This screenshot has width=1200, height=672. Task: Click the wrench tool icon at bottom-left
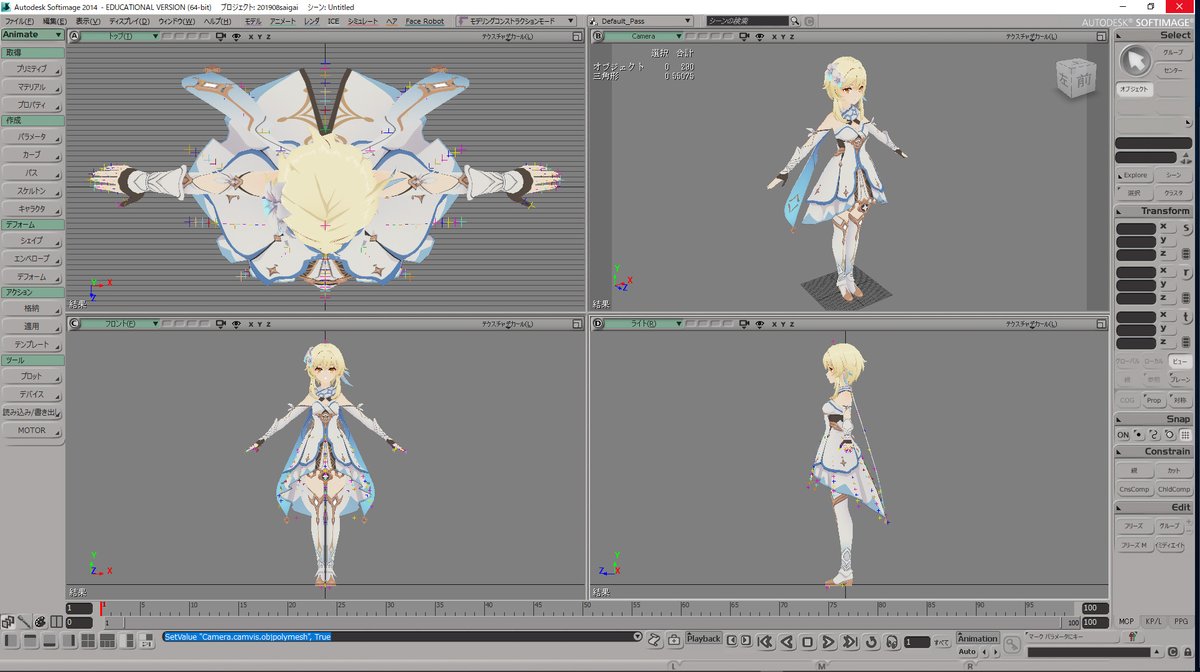(x=24, y=622)
